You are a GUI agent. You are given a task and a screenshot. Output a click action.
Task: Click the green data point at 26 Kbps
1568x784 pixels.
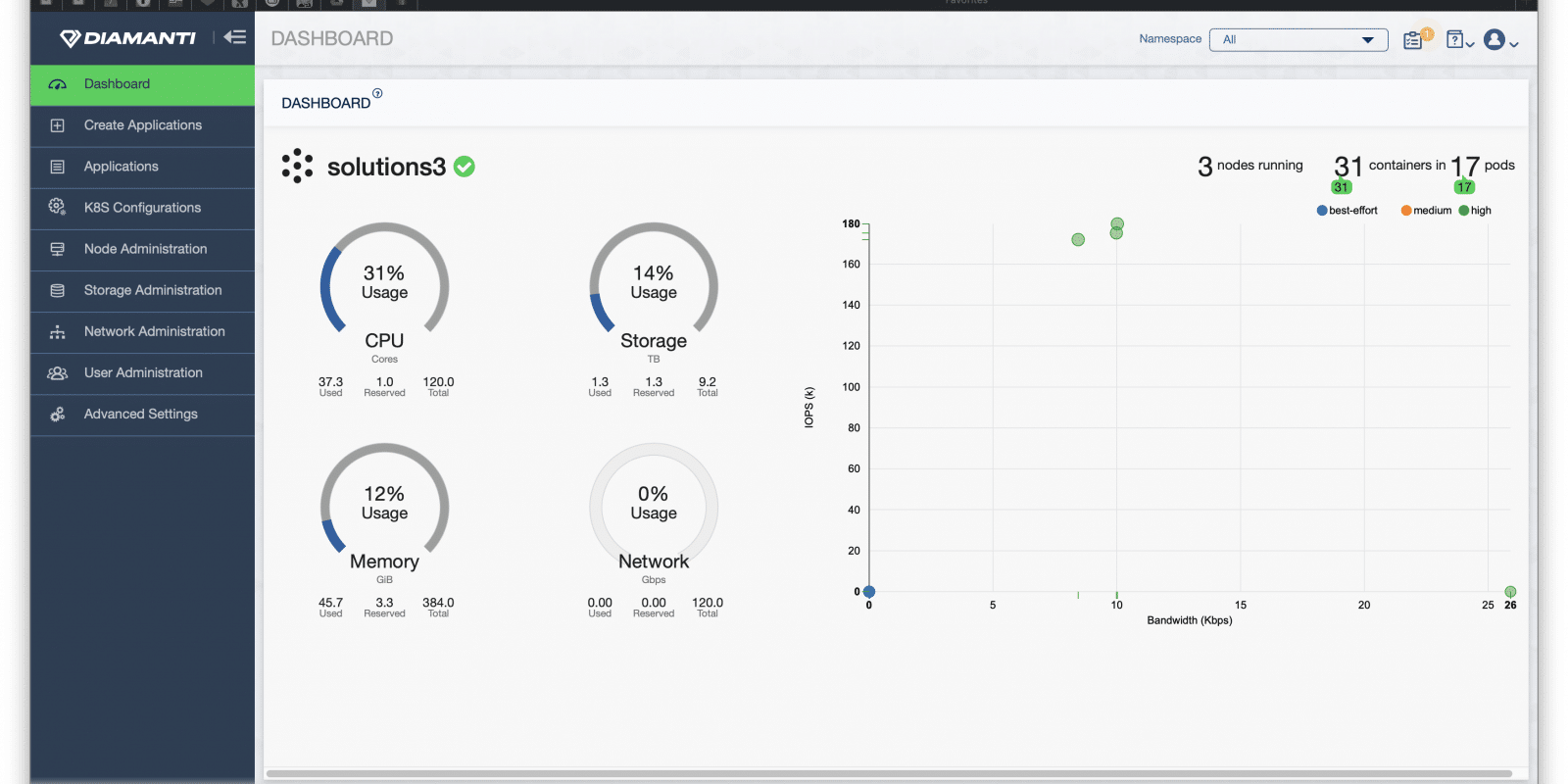(x=1510, y=592)
